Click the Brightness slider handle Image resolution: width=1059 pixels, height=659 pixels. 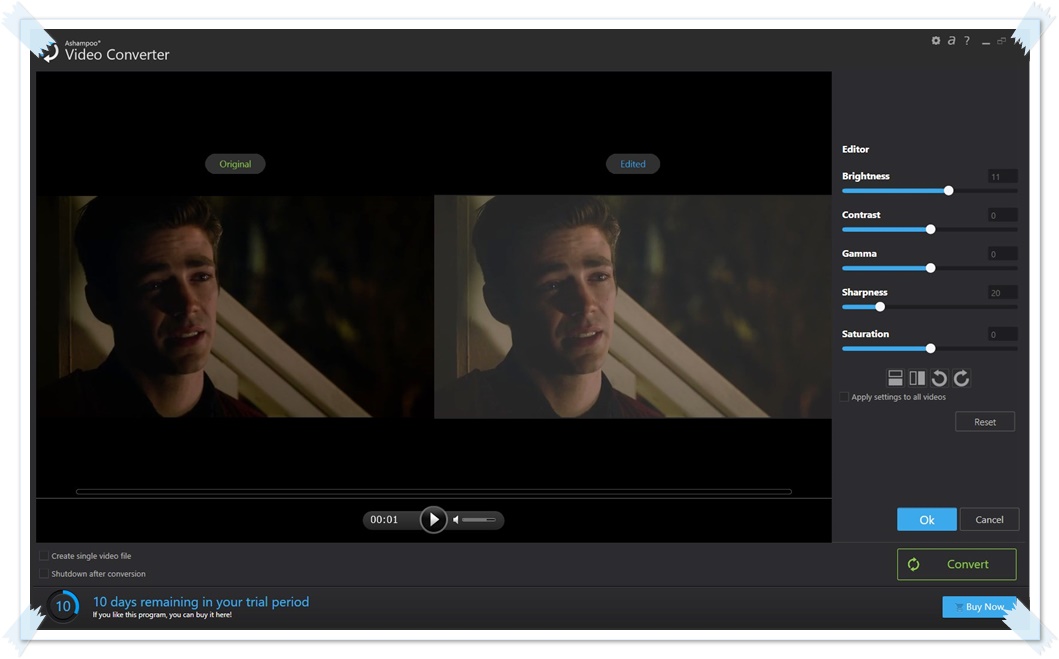(948, 191)
